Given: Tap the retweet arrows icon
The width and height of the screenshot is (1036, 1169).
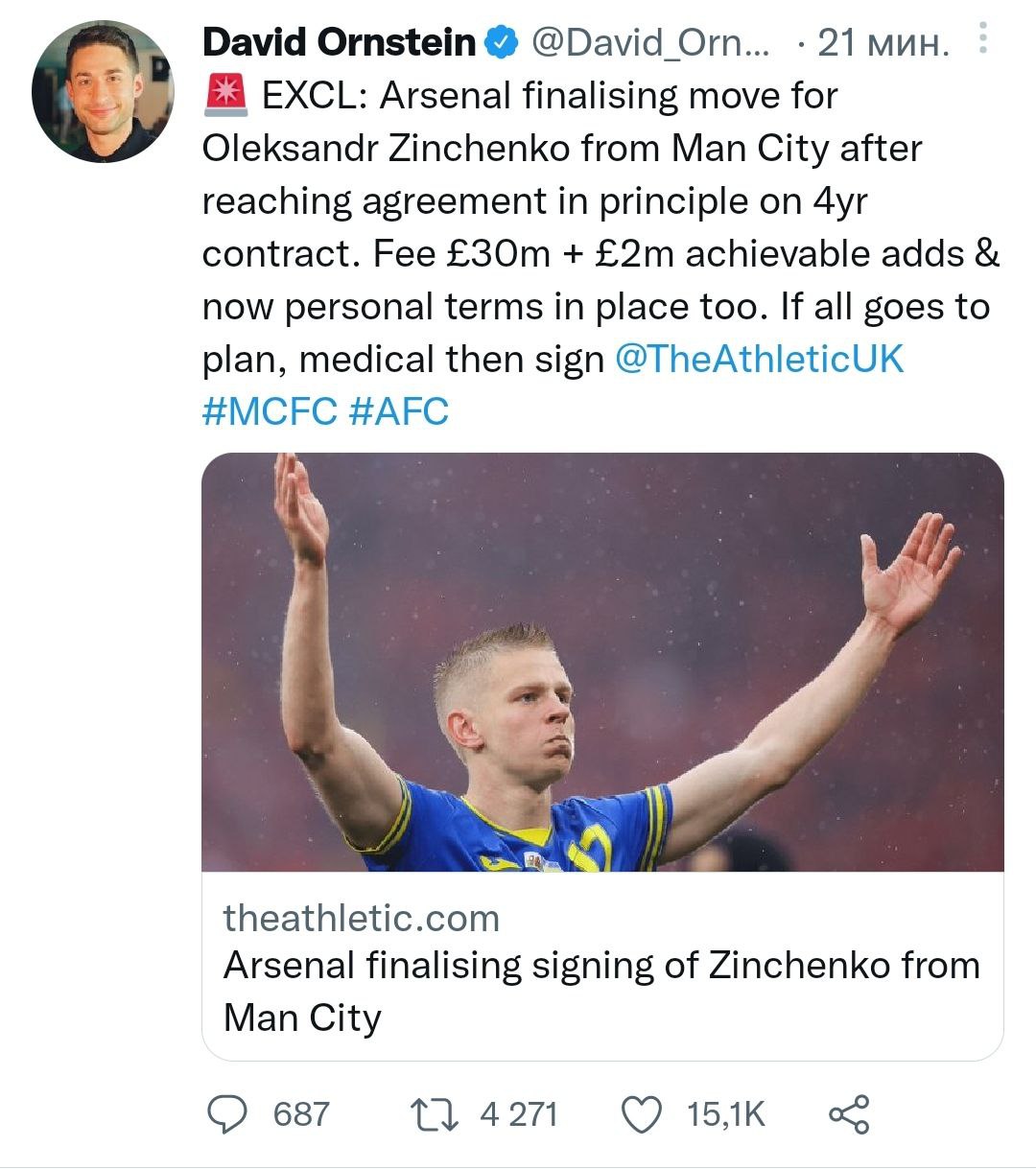Looking at the screenshot, I should tap(434, 1114).
